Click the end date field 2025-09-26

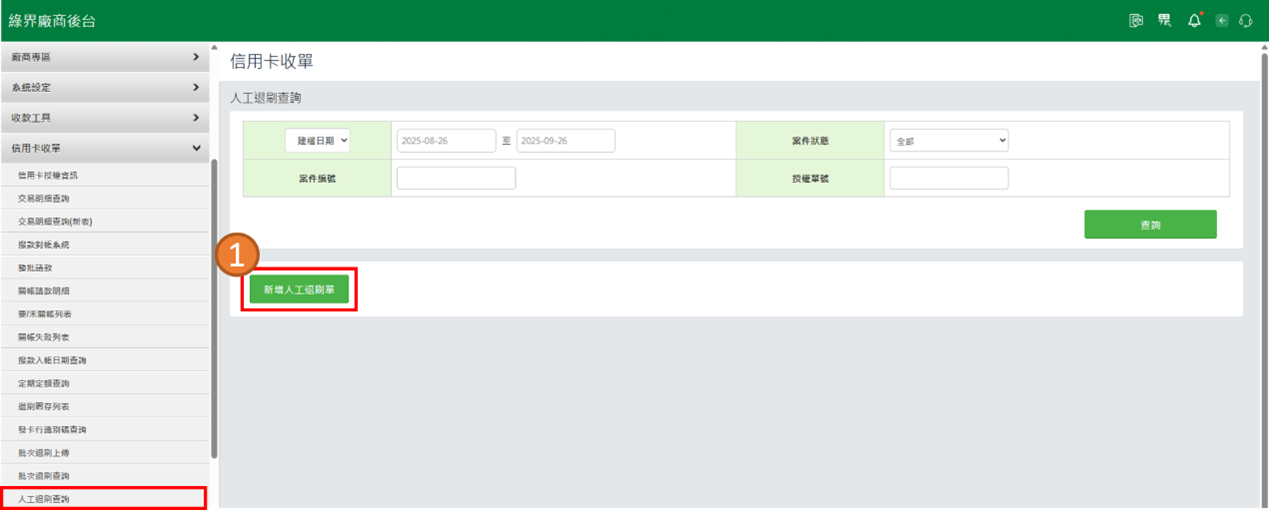565,141
